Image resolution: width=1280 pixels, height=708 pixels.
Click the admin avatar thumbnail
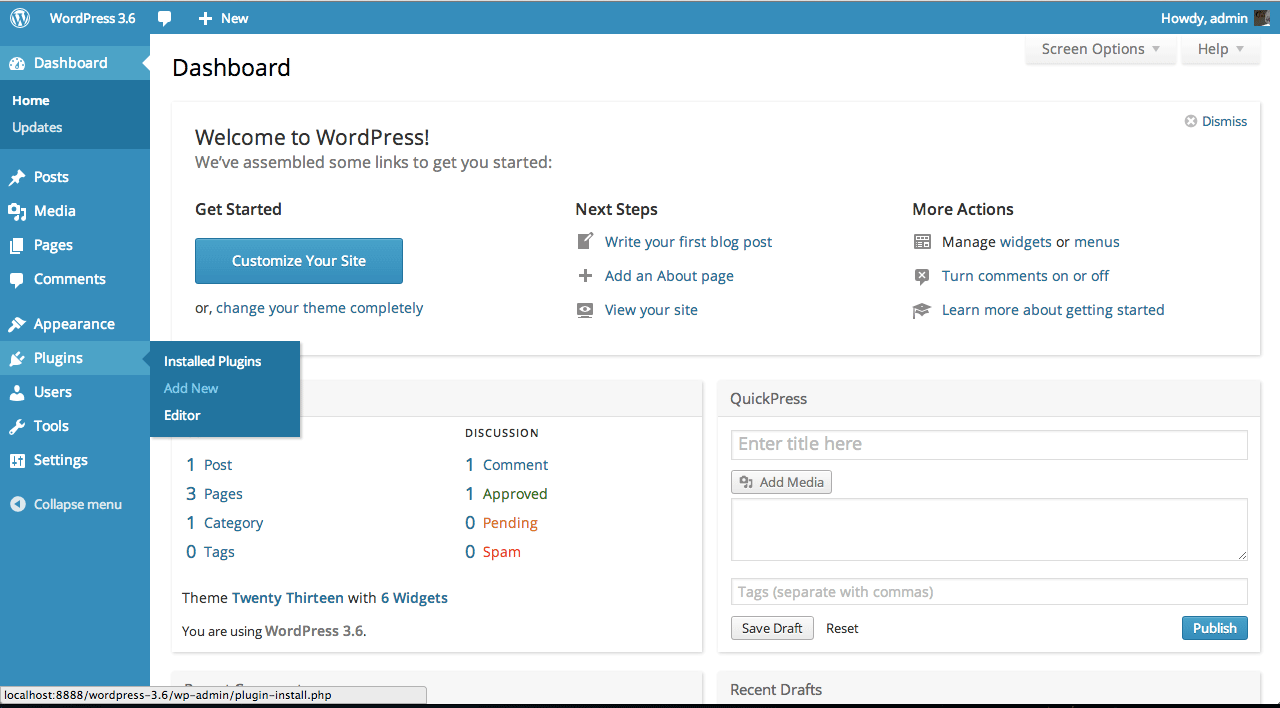coord(1262,18)
